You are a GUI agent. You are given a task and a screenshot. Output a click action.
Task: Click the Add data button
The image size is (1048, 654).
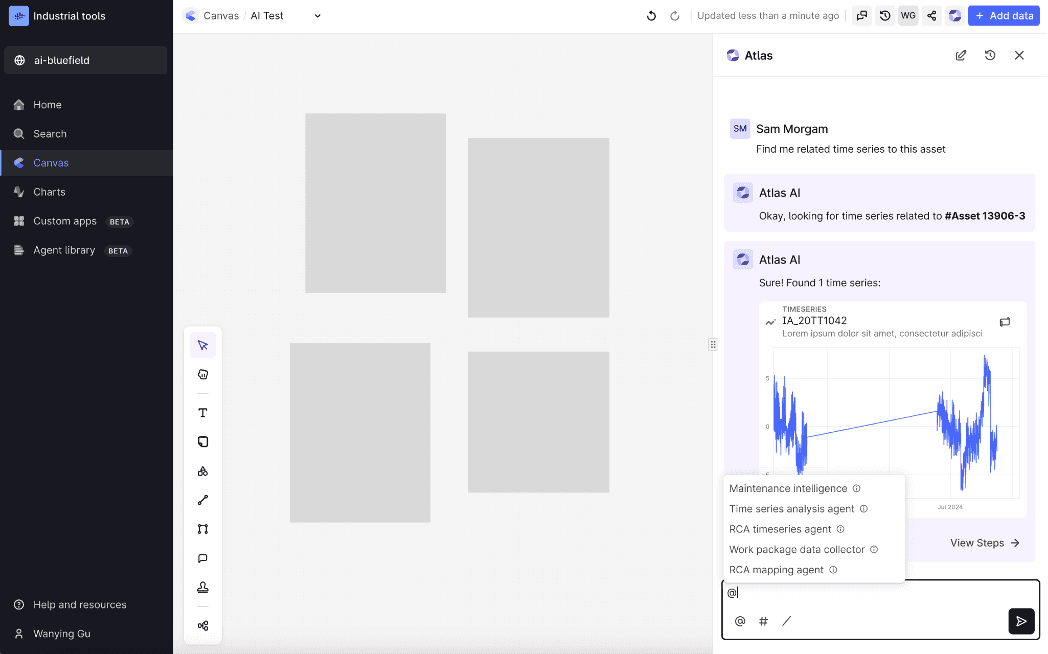(1003, 16)
